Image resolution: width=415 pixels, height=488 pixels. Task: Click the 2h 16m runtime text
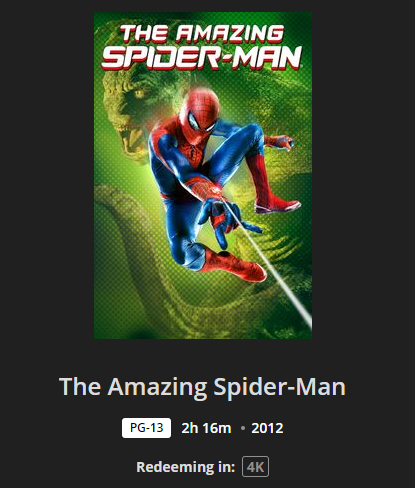(x=206, y=428)
